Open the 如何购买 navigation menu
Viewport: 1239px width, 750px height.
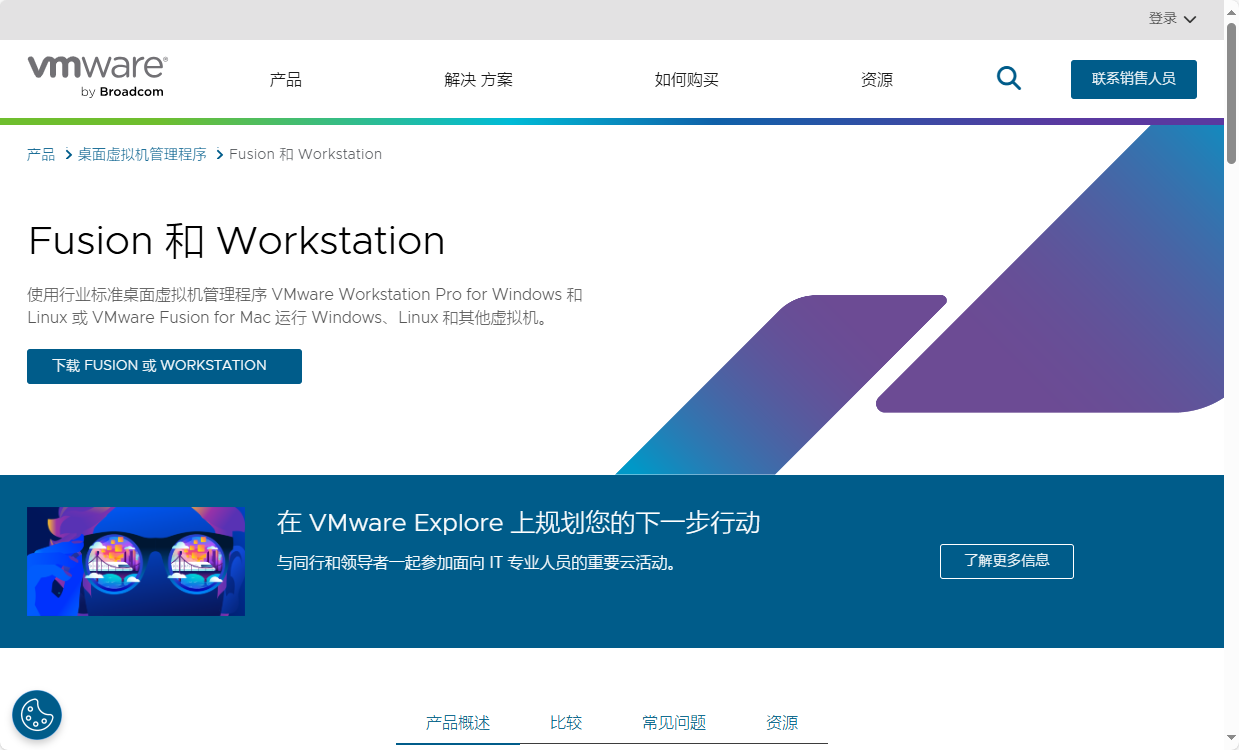[687, 80]
